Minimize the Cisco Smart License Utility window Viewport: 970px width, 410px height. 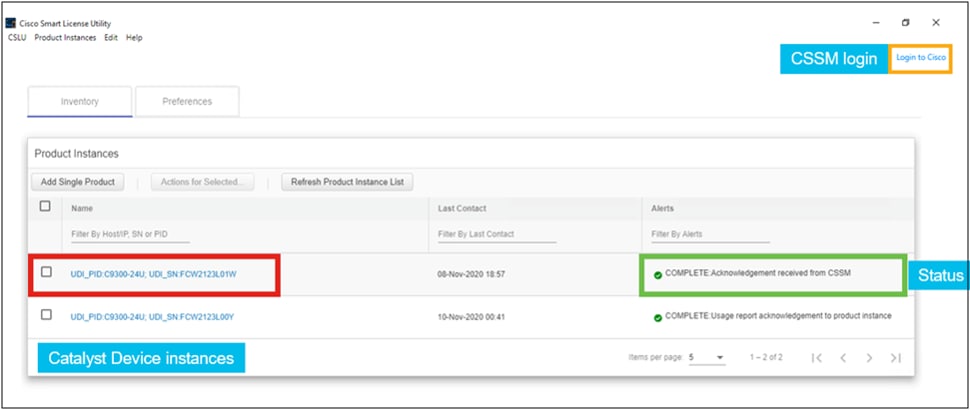[x=876, y=23]
